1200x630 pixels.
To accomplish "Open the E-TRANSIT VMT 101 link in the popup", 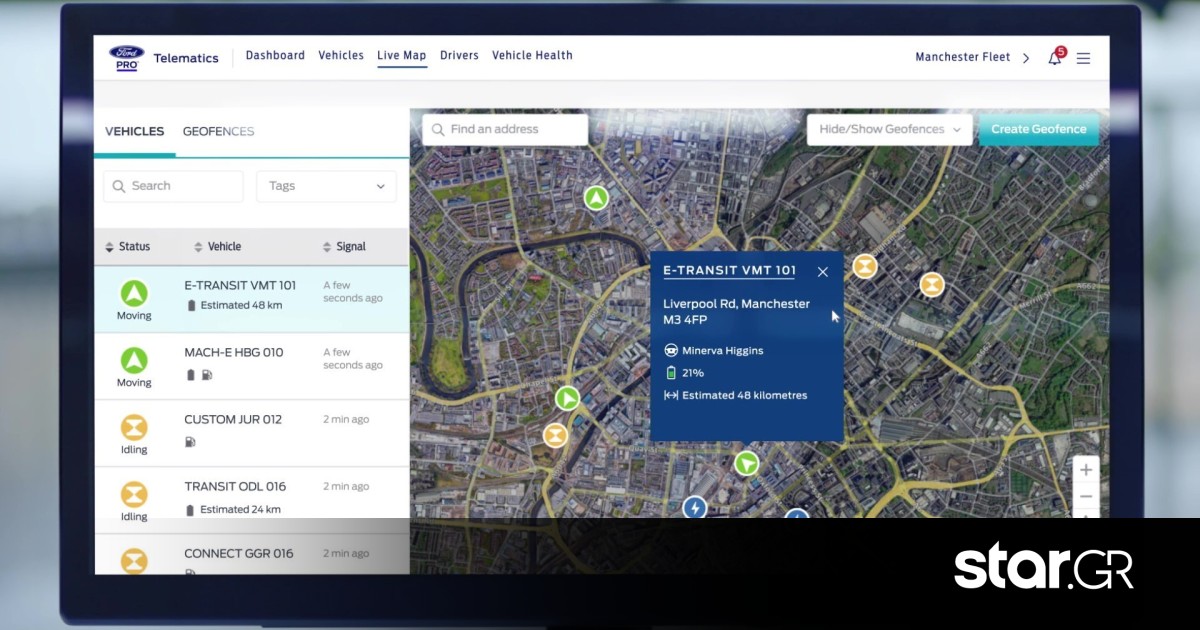I will pyautogui.click(x=730, y=271).
